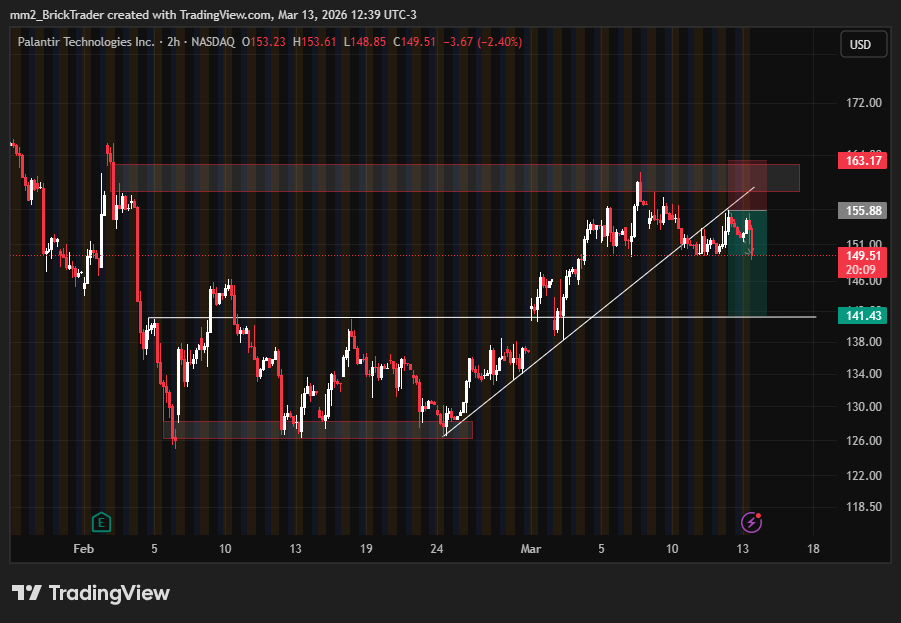
Task: Click the 19 date label on time axis
Action: [366, 549]
